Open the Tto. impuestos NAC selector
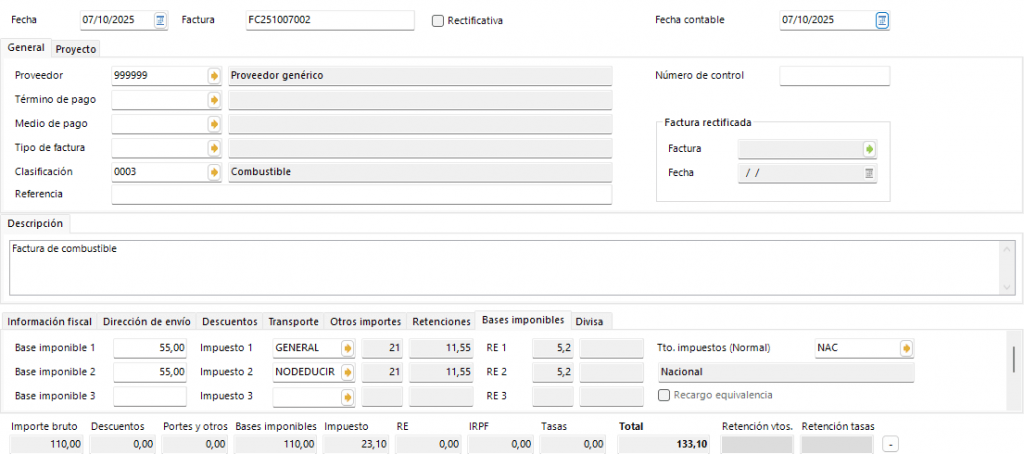The width and height of the screenshot is (1024, 454). [x=907, y=348]
